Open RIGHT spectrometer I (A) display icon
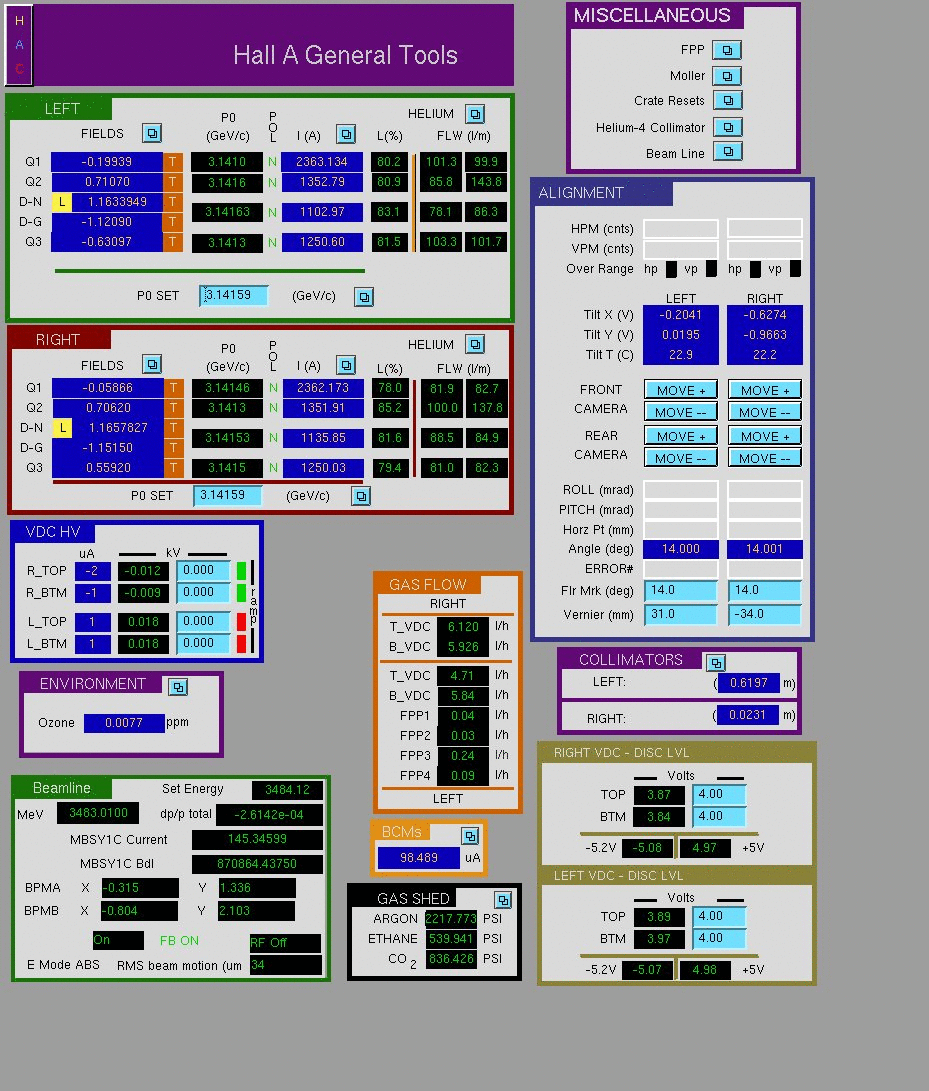929x1091 pixels. [346, 365]
